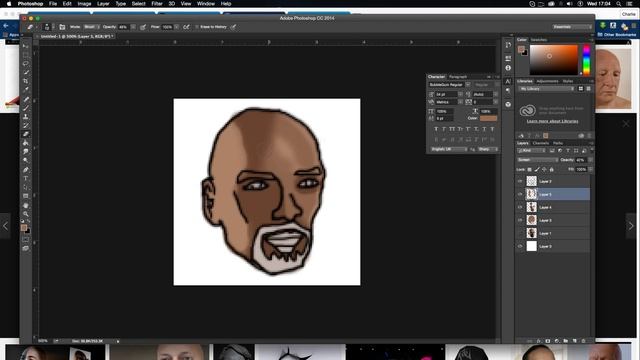640x360 pixels.
Task: Create a new layer in Layers panel
Action: (575, 341)
